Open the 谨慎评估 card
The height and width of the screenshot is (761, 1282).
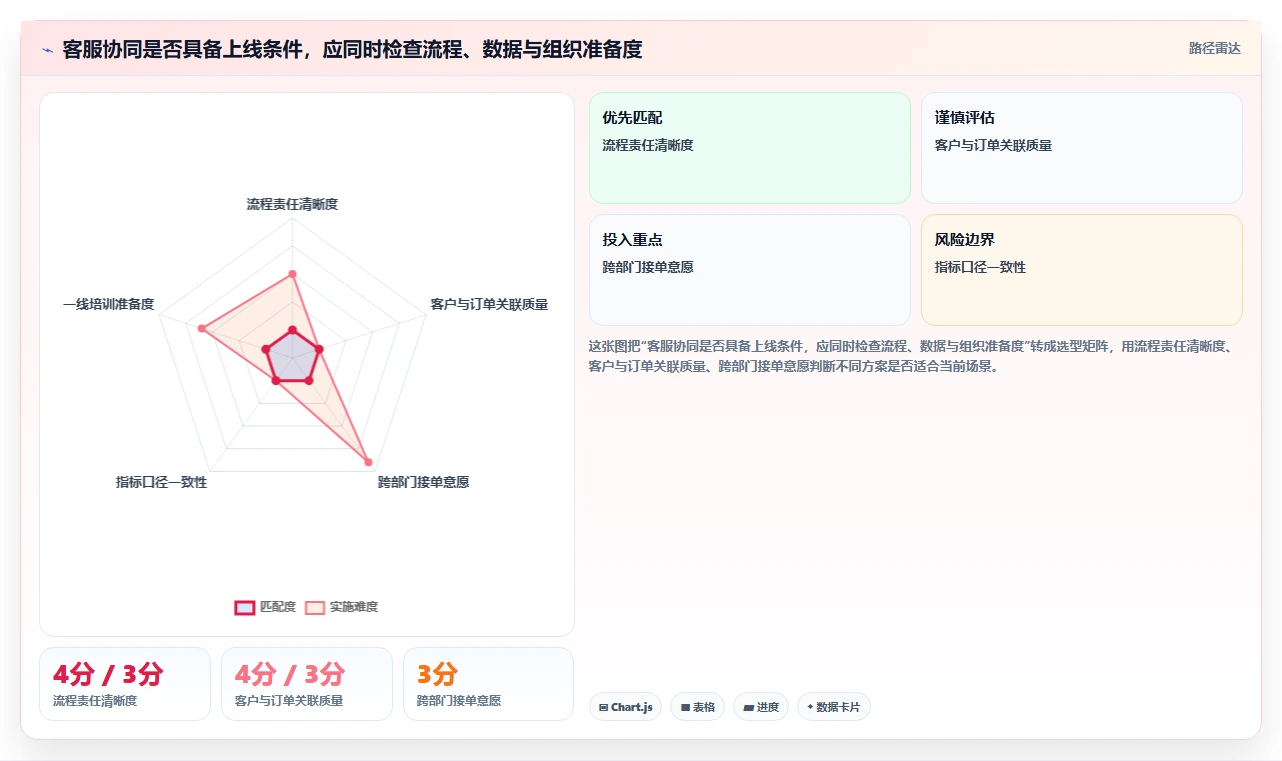tap(1082, 148)
